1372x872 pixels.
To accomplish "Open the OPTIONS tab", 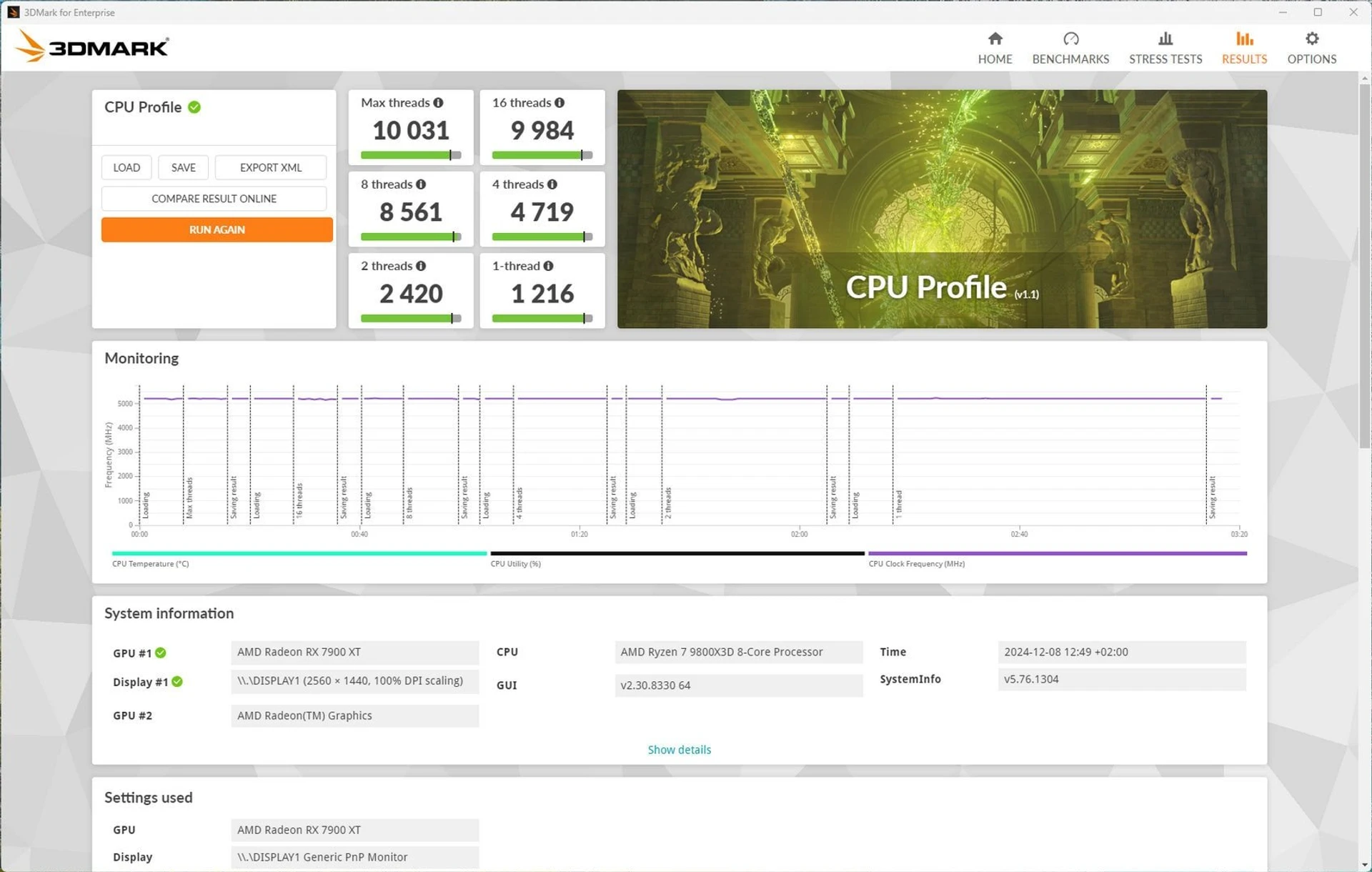I will 1311,48.
